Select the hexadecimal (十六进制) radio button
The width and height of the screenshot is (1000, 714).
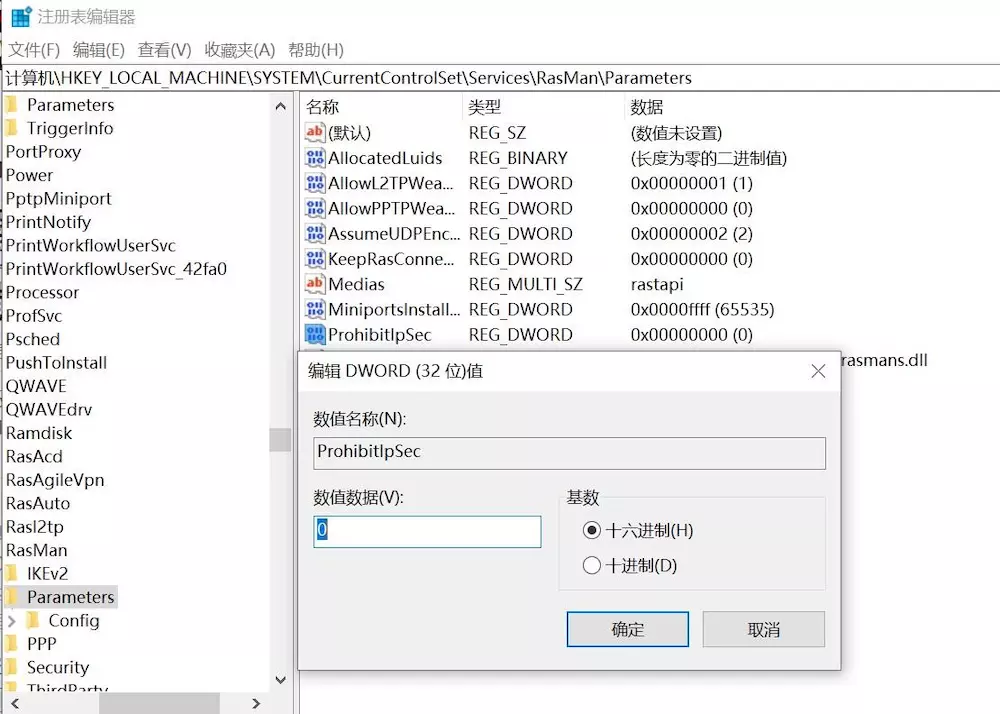[x=592, y=530]
